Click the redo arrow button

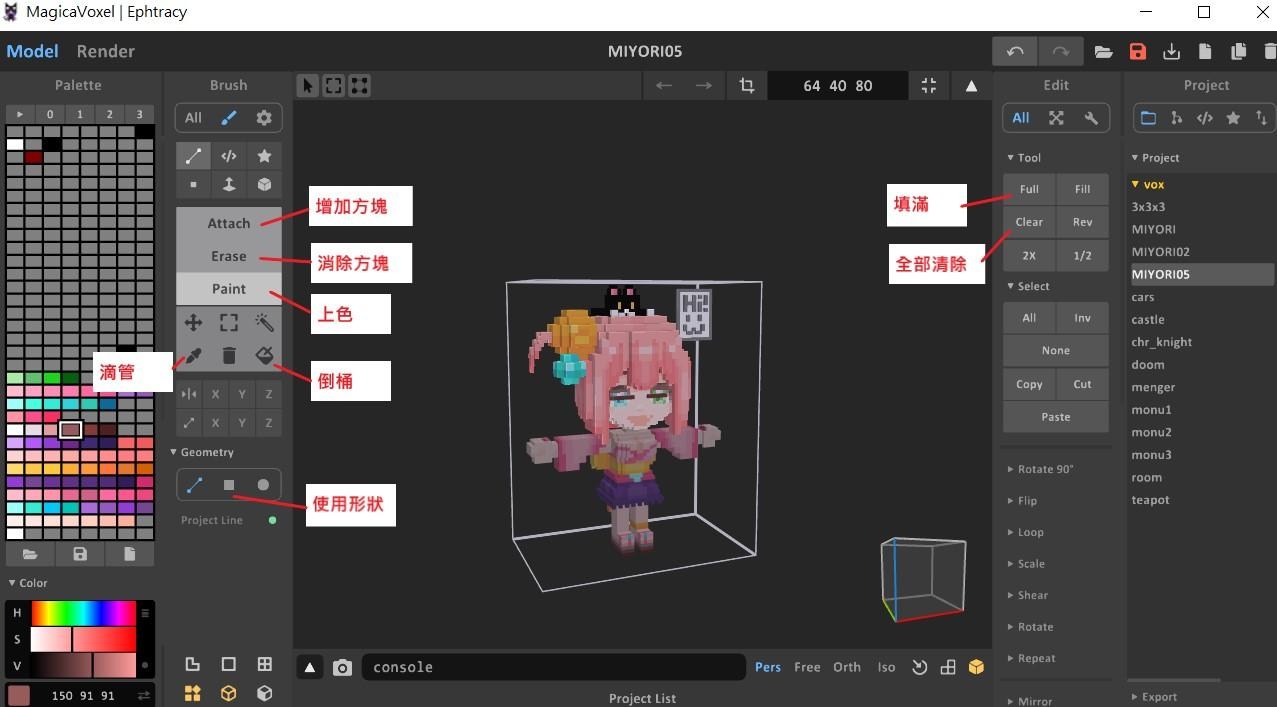coord(1061,52)
